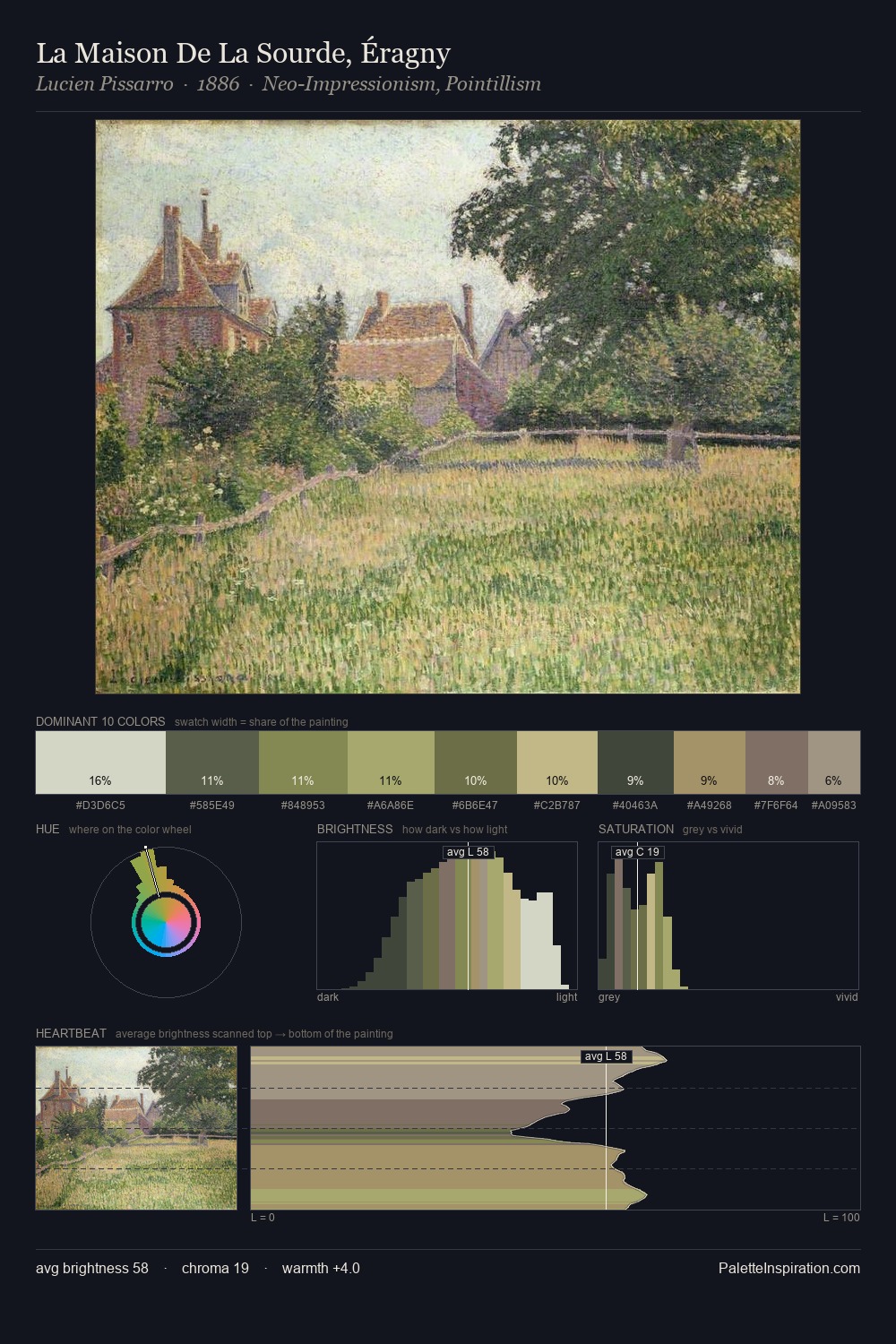Select the #D3D6C5 color swatch
Image resolution: width=896 pixels, height=1344 pixels.
coord(100,762)
